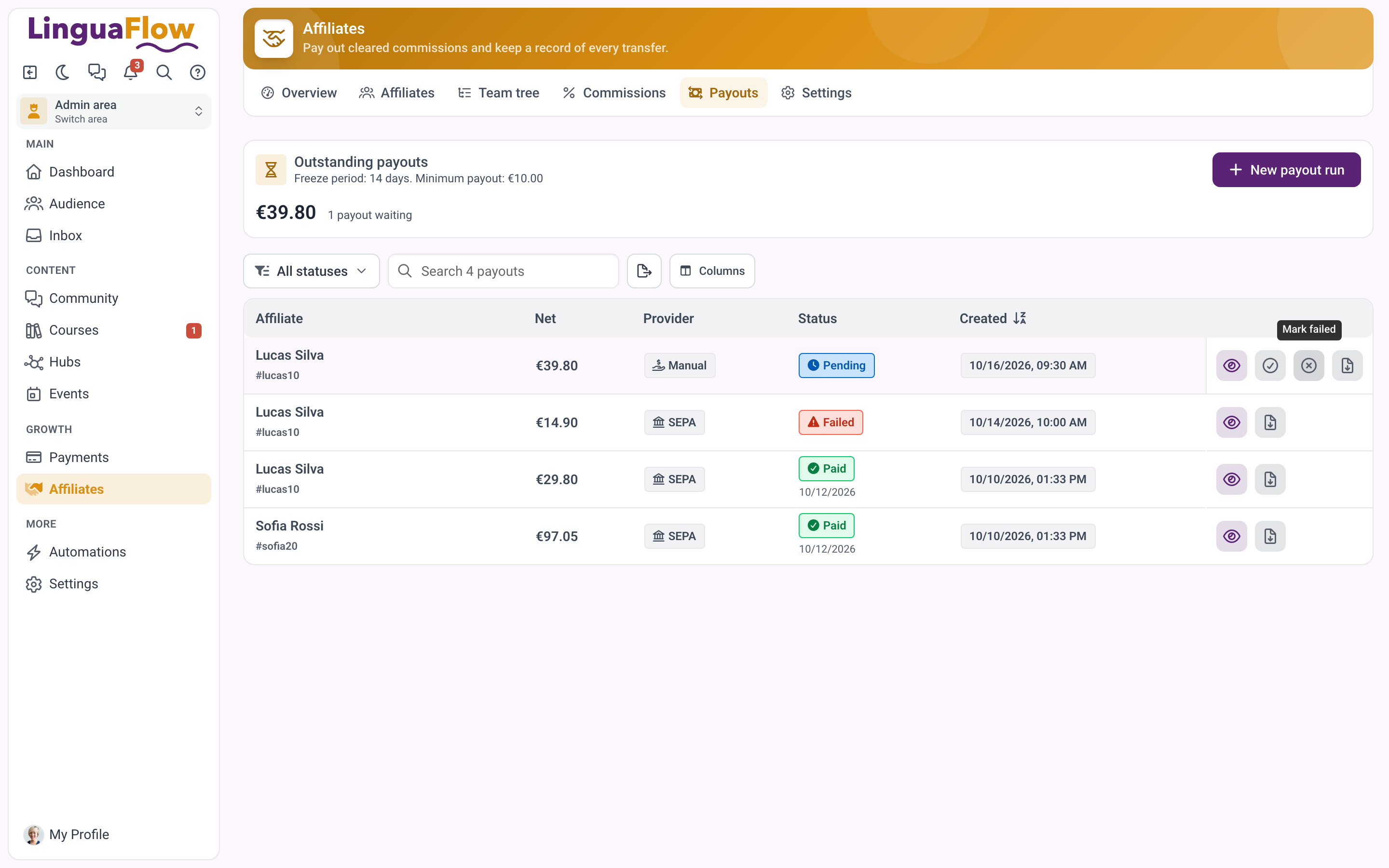Expand the Admin area switcher
Image resolution: width=1389 pixels, height=868 pixels.
[x=114, y=111]
